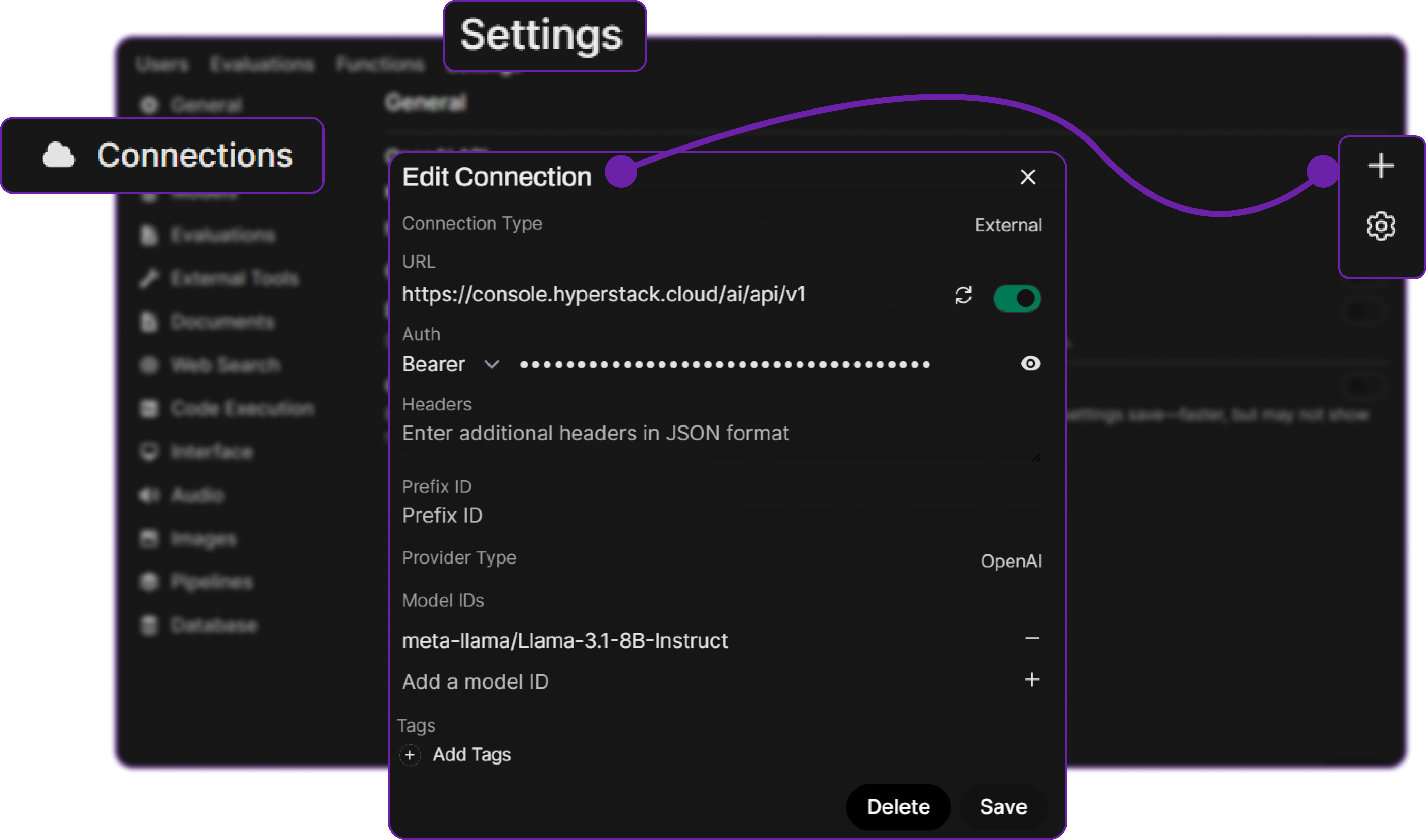Screen dimensions: 1426x840
Task: Reveal the hidden Bearer API key
Action: pos(1030,364)
